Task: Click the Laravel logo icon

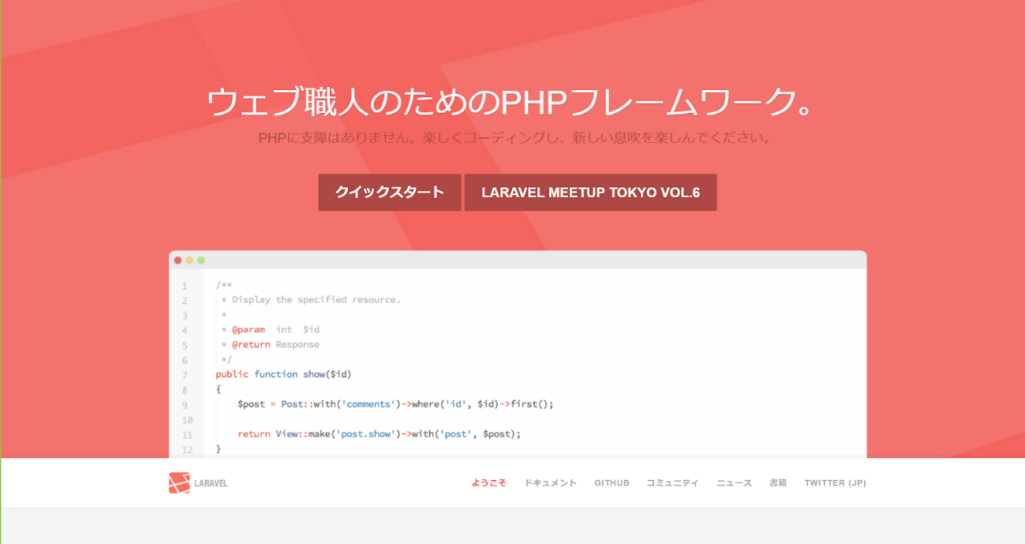Action: 179,483
